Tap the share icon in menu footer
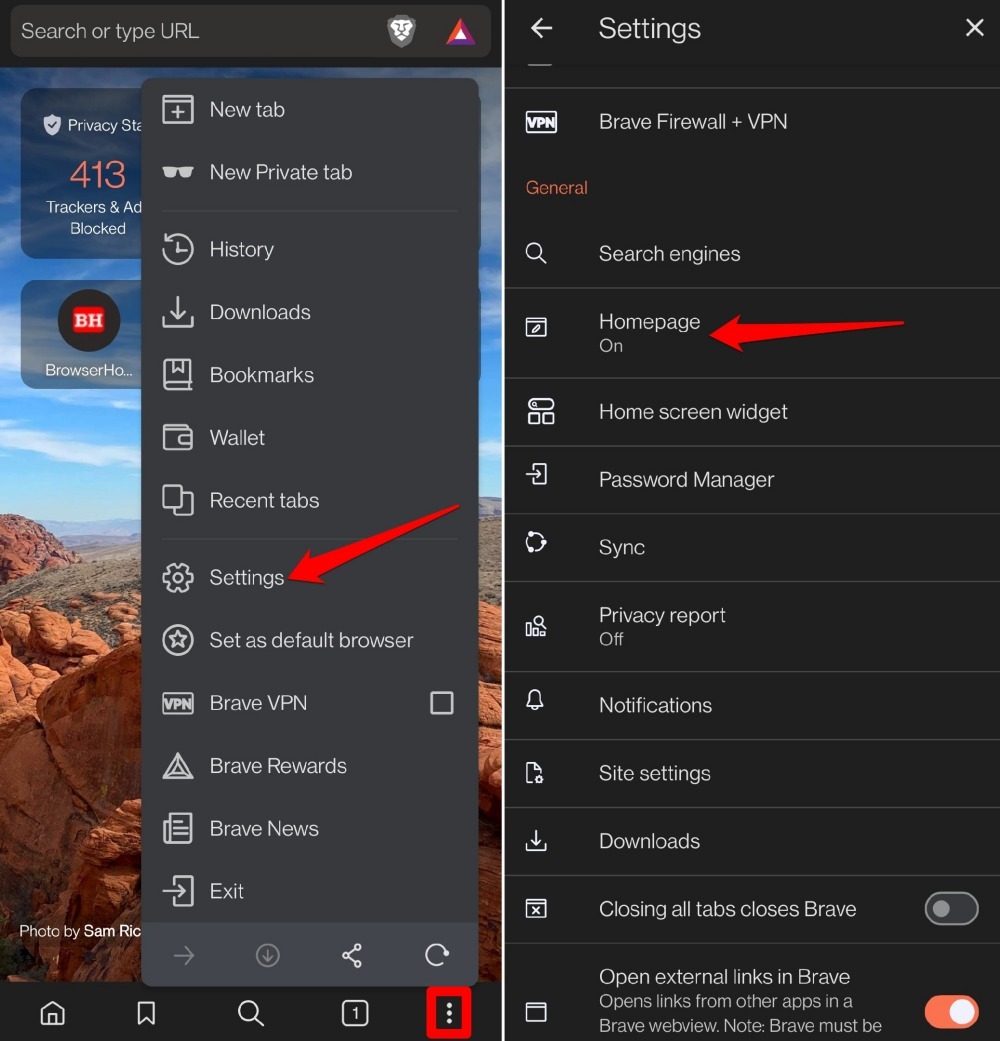The height and width of the screenshot is (1041, 1000). tap(352, 955)
